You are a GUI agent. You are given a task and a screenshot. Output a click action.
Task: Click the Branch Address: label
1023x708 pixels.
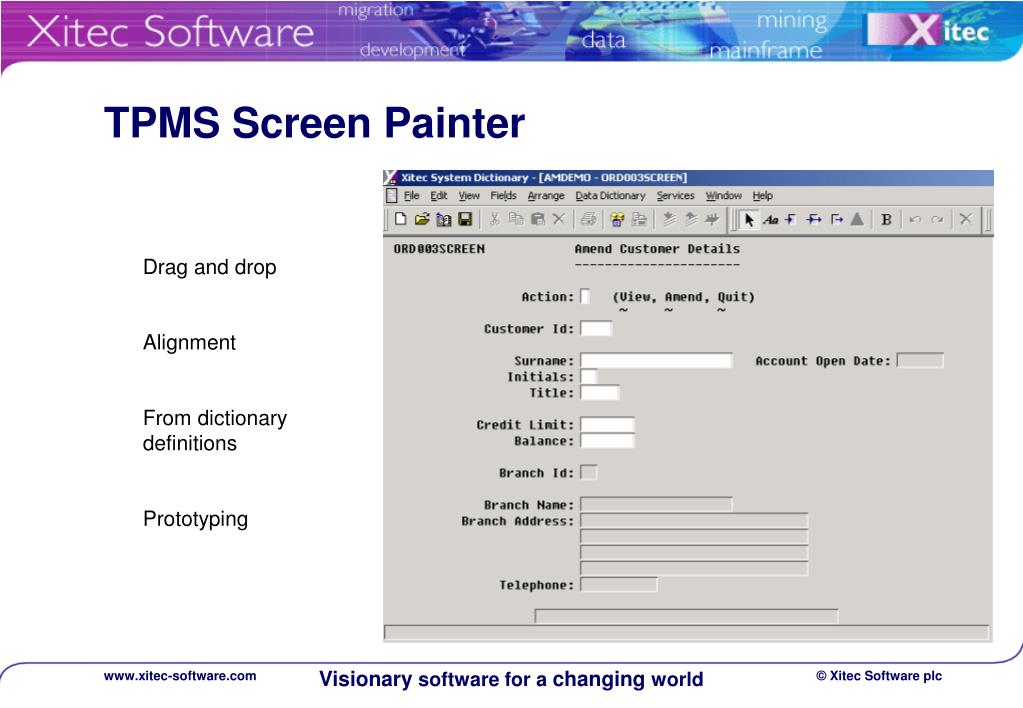(517, 521)
